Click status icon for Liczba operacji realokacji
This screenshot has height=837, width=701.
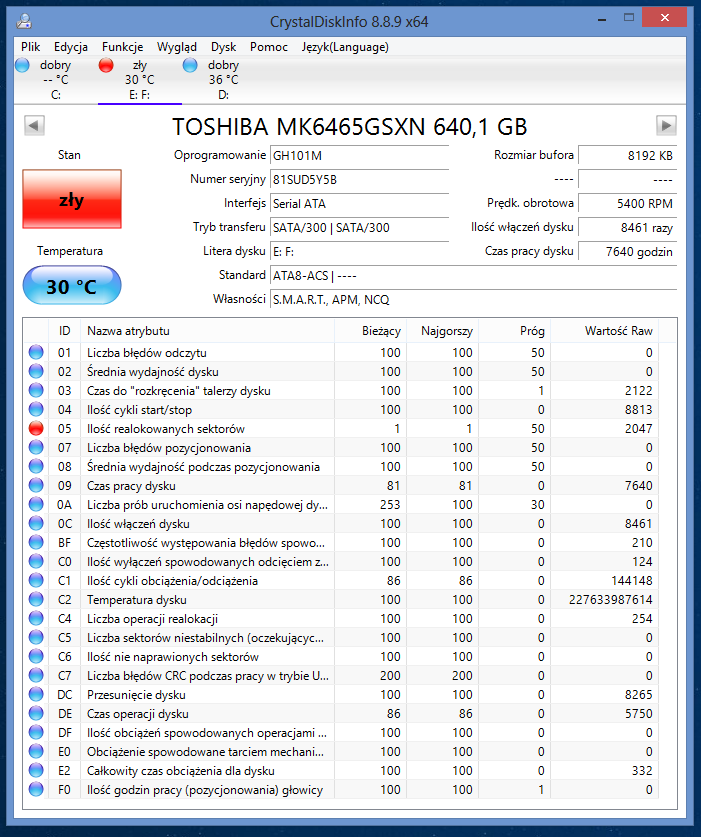pos(36,619)
